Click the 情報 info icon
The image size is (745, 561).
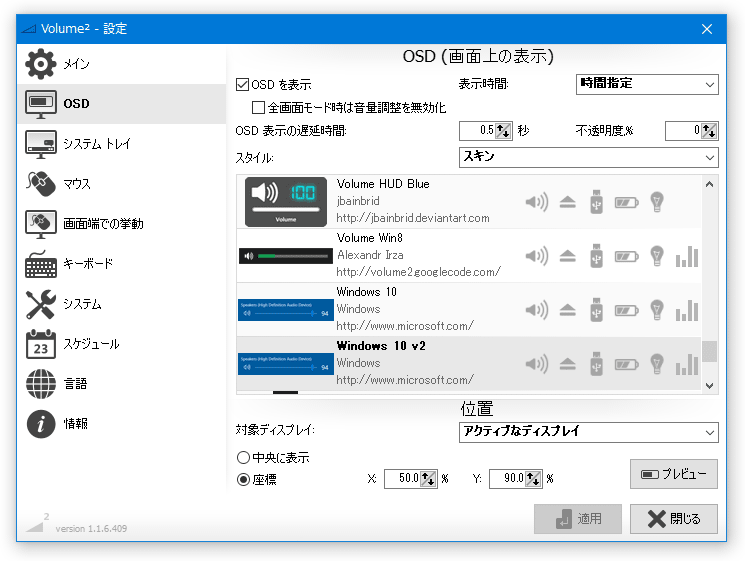(40, 424)
